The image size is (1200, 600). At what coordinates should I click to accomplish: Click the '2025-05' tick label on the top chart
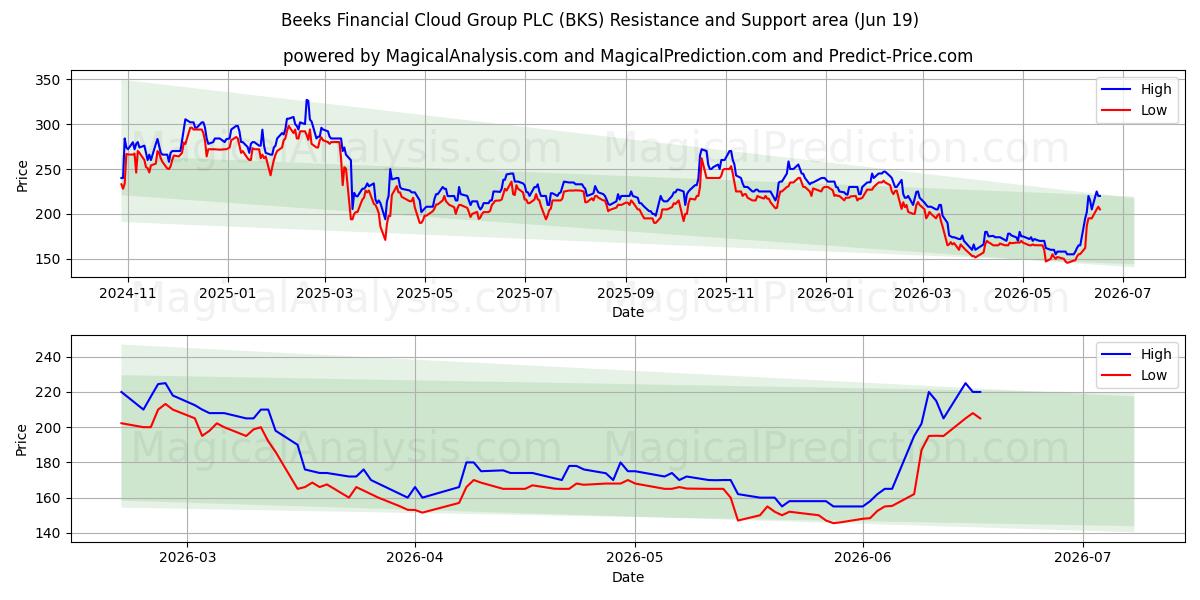pos(425,295)
